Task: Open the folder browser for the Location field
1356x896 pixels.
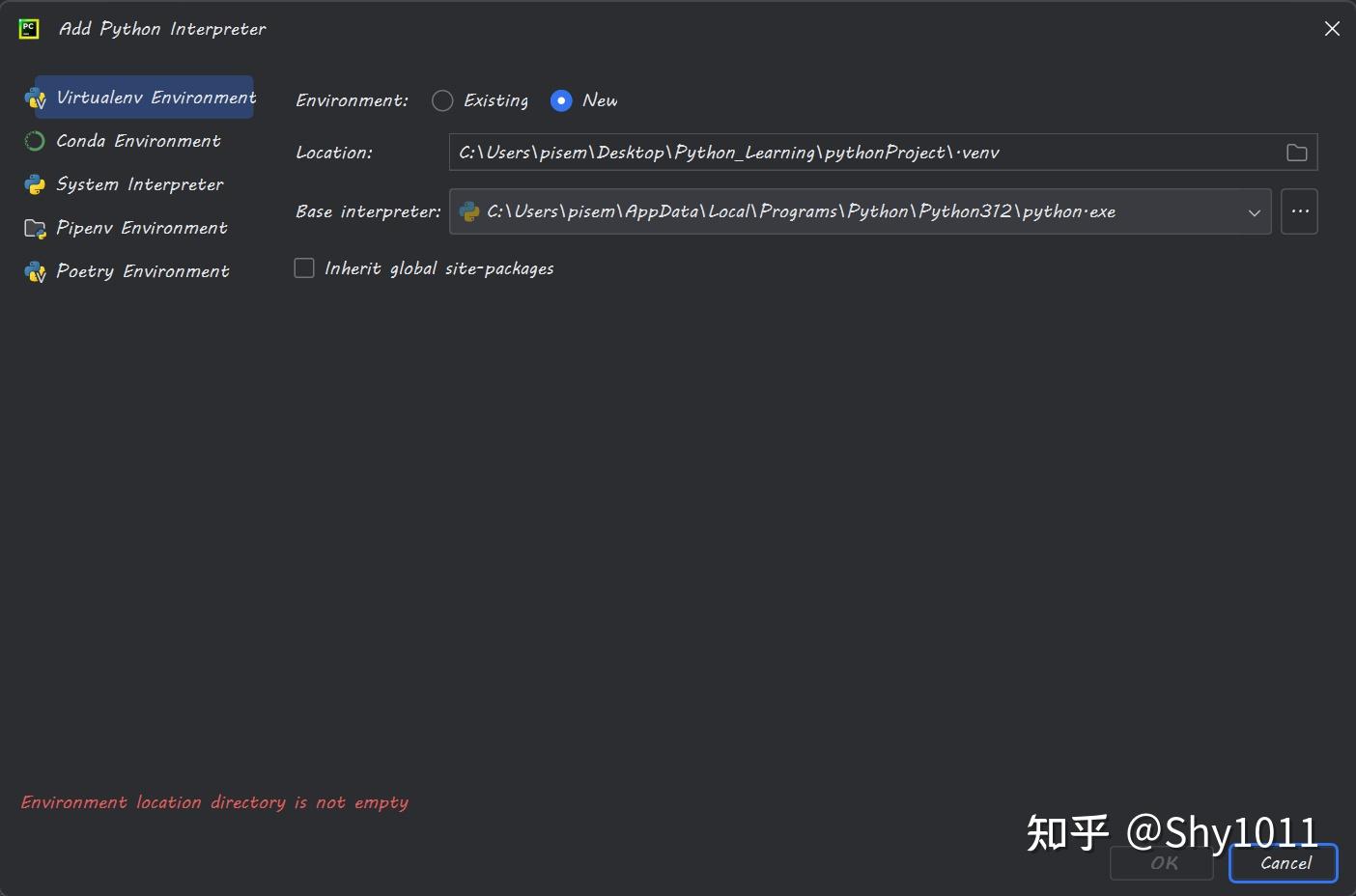Action: (1297, 152)
